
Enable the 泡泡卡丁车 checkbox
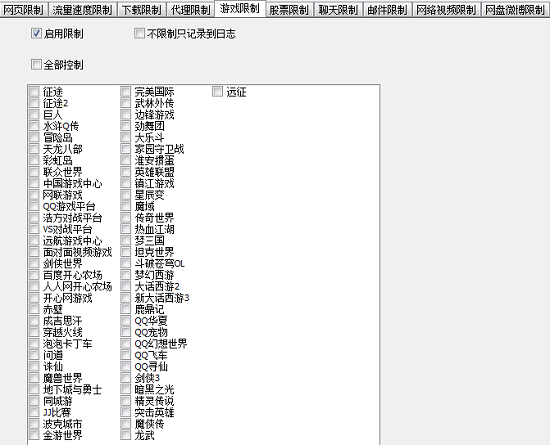tap(34, 344)
